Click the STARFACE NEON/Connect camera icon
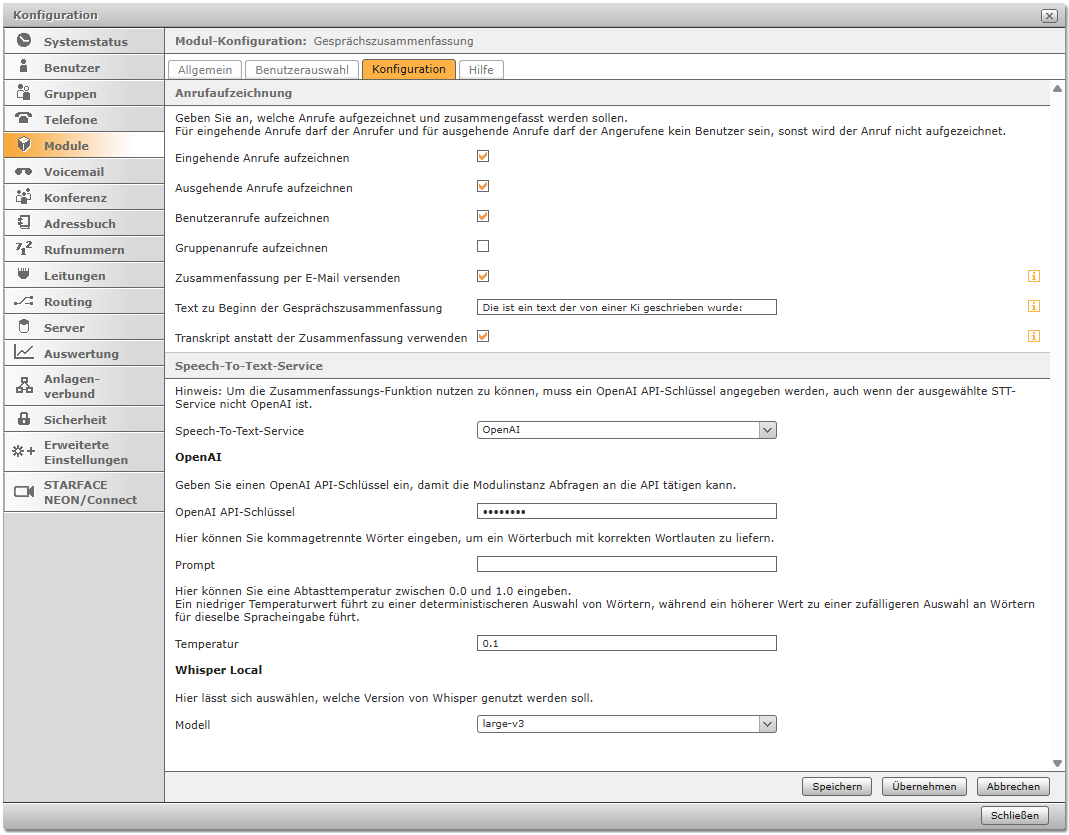Screen dimensions: 1069x835 [24, 492]
